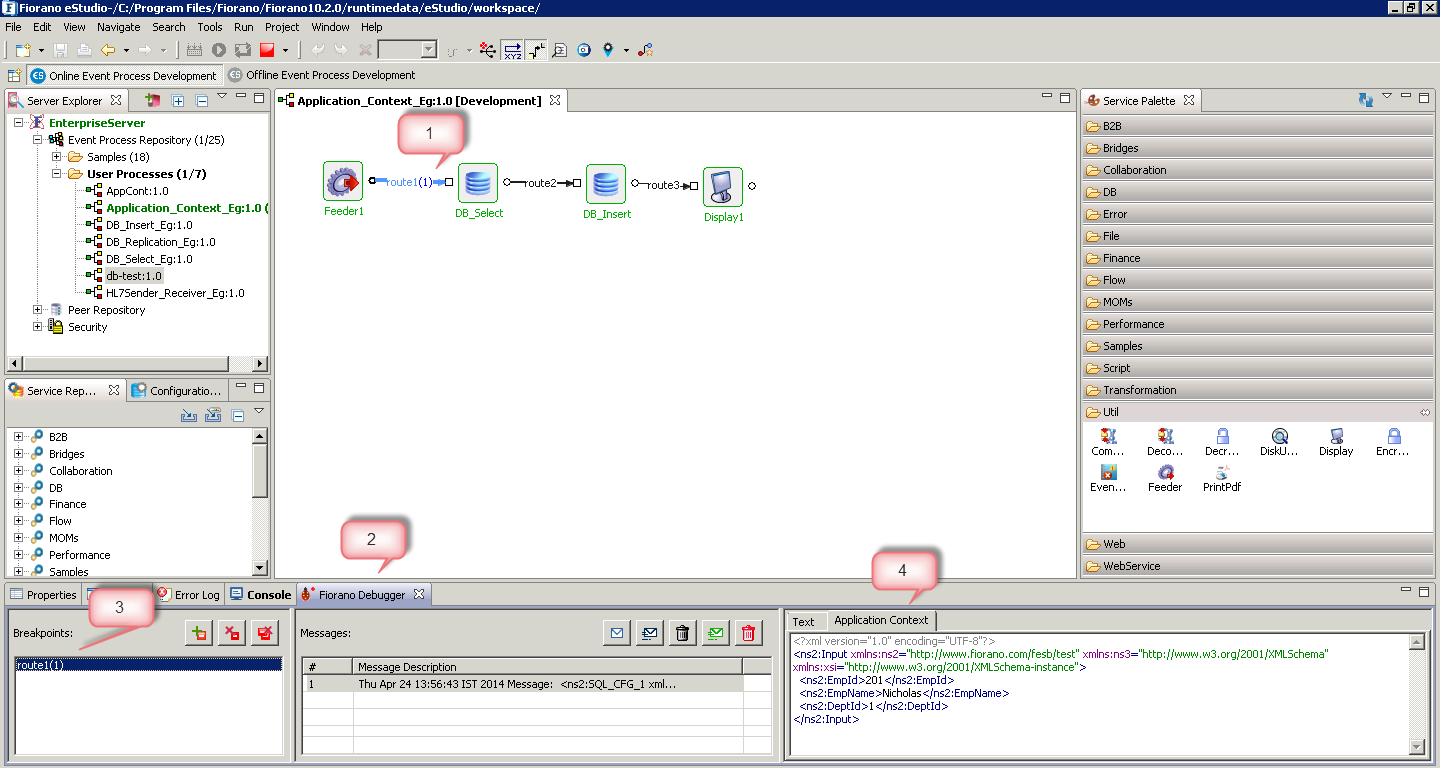Click the map pin toolbar icon
Viewport: 1440px width, 768px height.
tap(608, 49)
